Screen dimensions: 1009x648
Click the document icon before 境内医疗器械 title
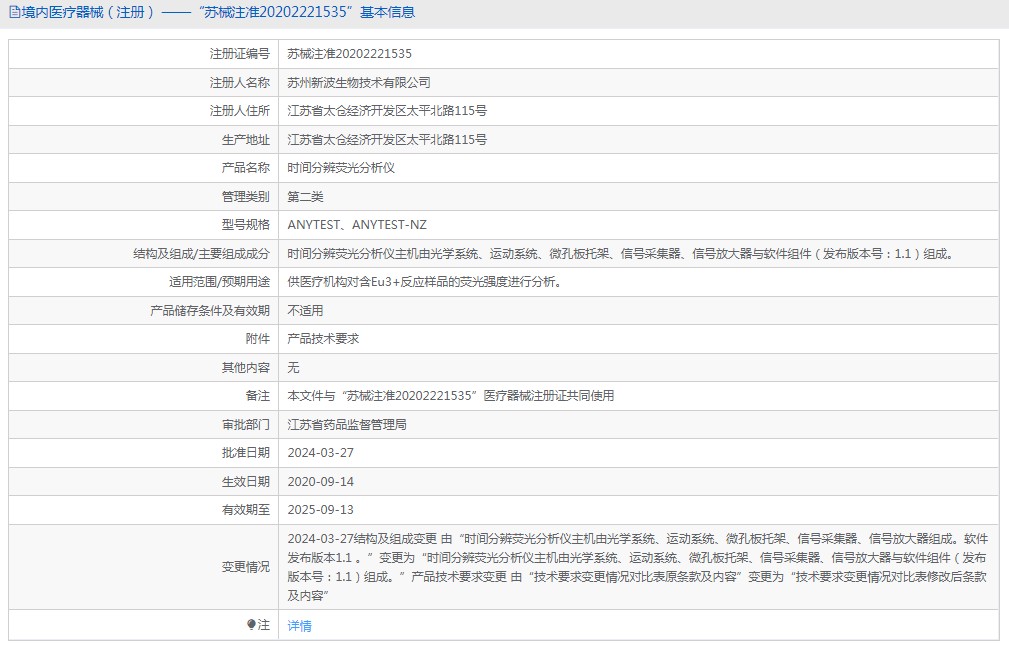tap(14, 12)
